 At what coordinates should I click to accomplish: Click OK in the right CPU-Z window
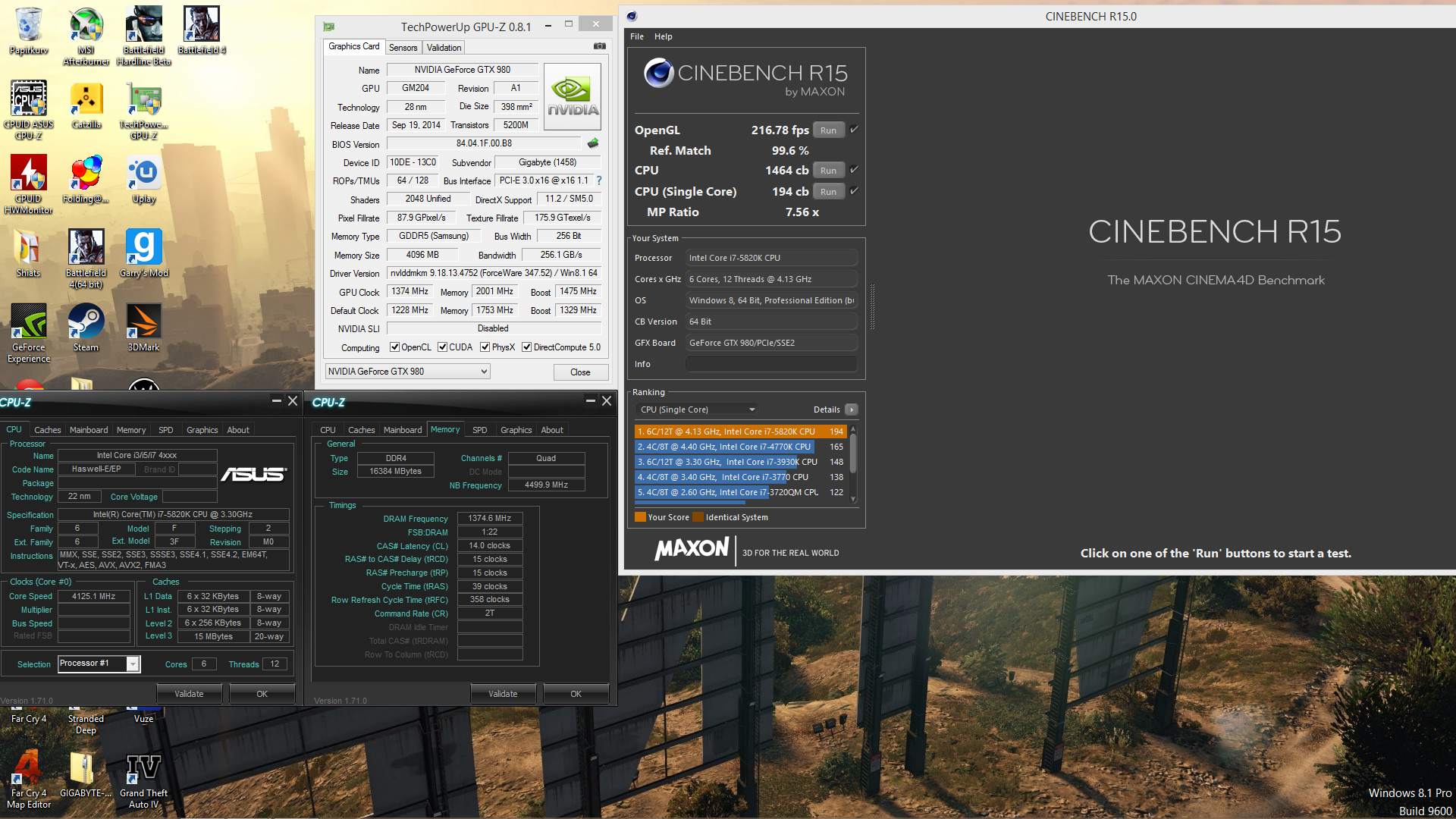576,694
